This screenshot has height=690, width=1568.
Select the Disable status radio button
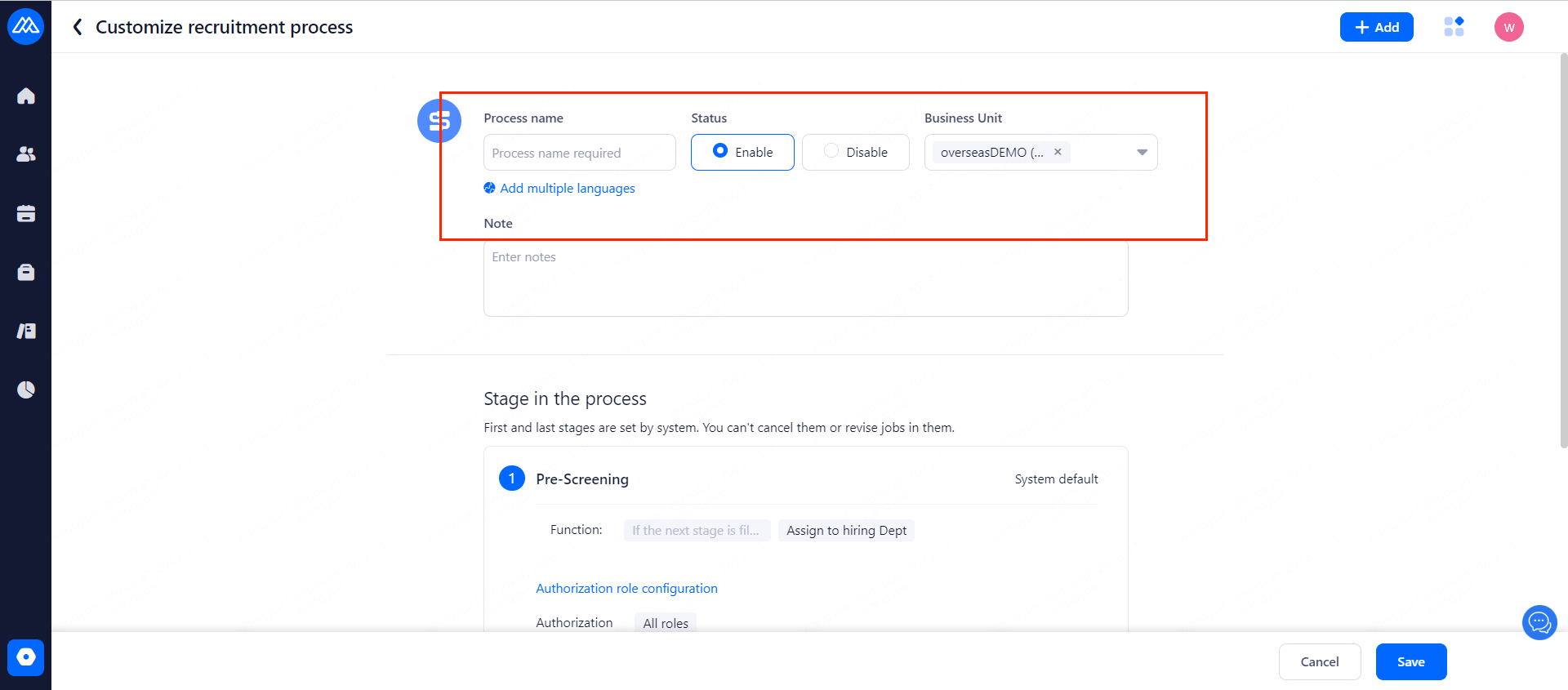pos(831,151)
